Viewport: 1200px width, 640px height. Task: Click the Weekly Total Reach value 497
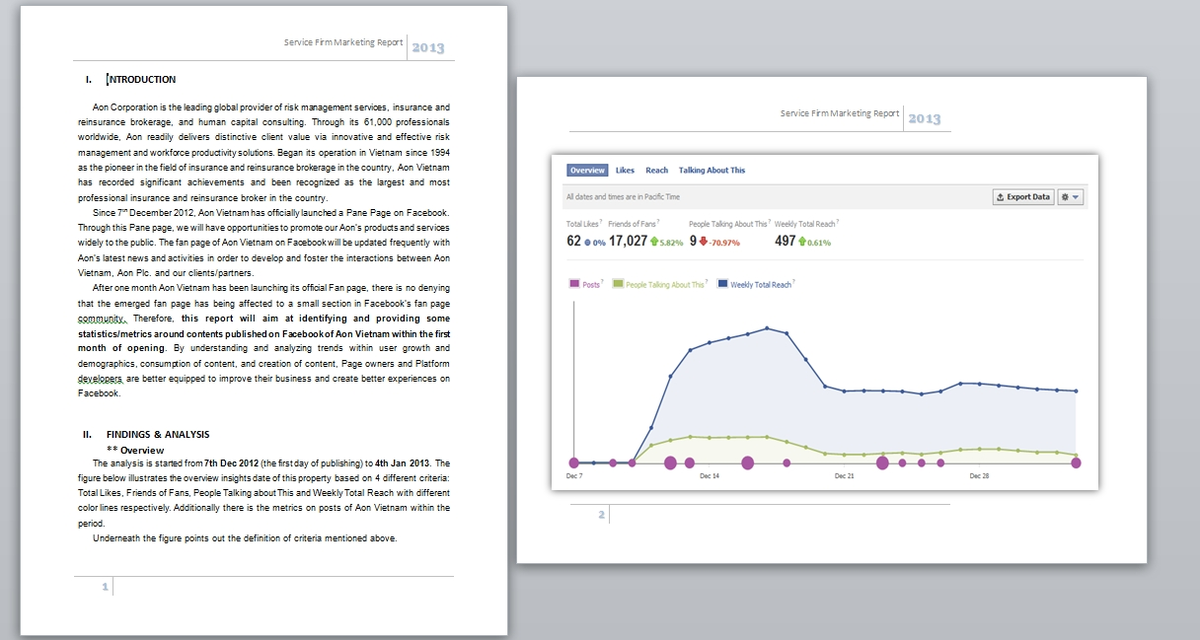pos(785,241)
